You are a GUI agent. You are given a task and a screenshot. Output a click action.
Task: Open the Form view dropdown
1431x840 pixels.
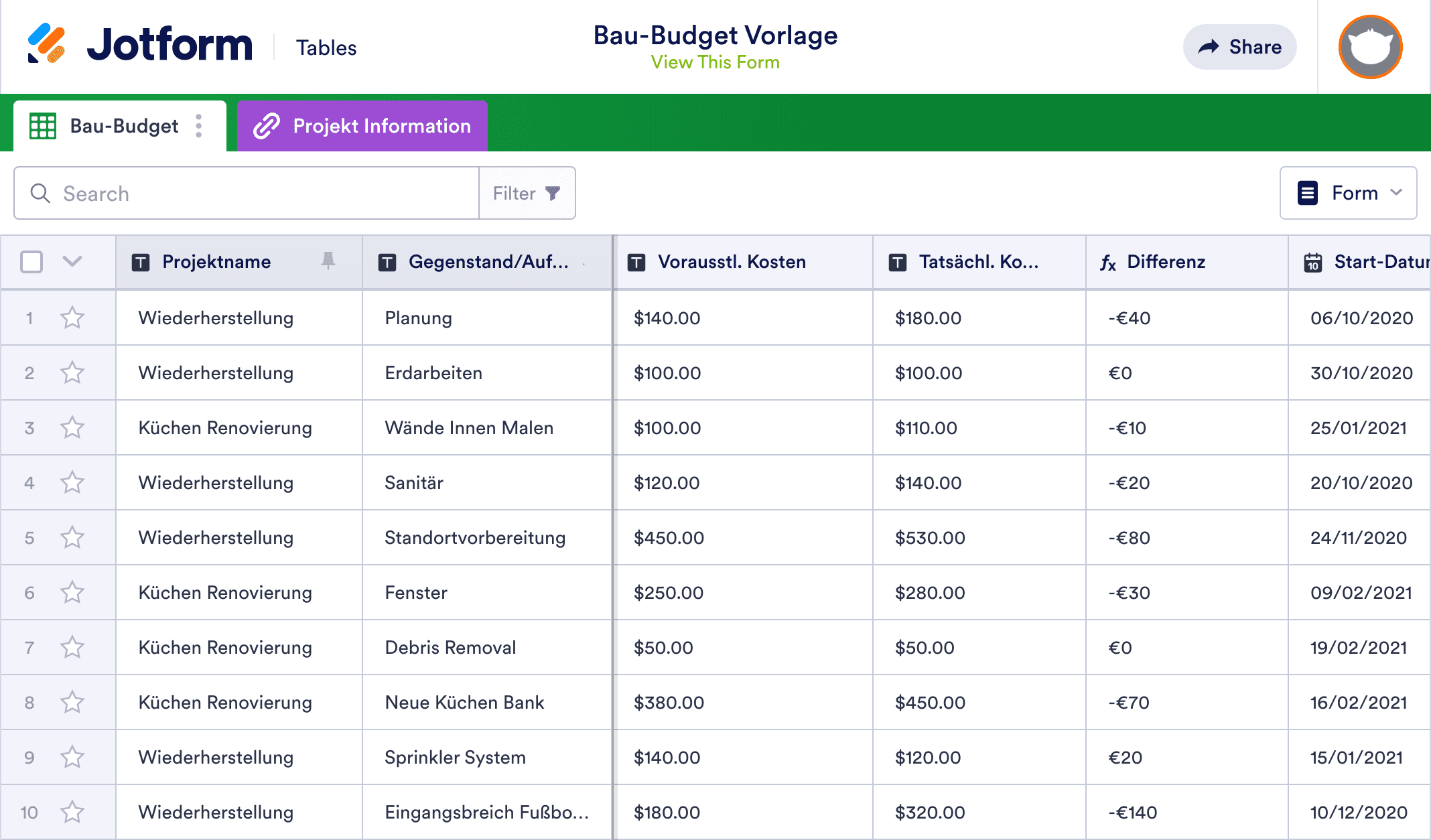[x=1348, y=193]
